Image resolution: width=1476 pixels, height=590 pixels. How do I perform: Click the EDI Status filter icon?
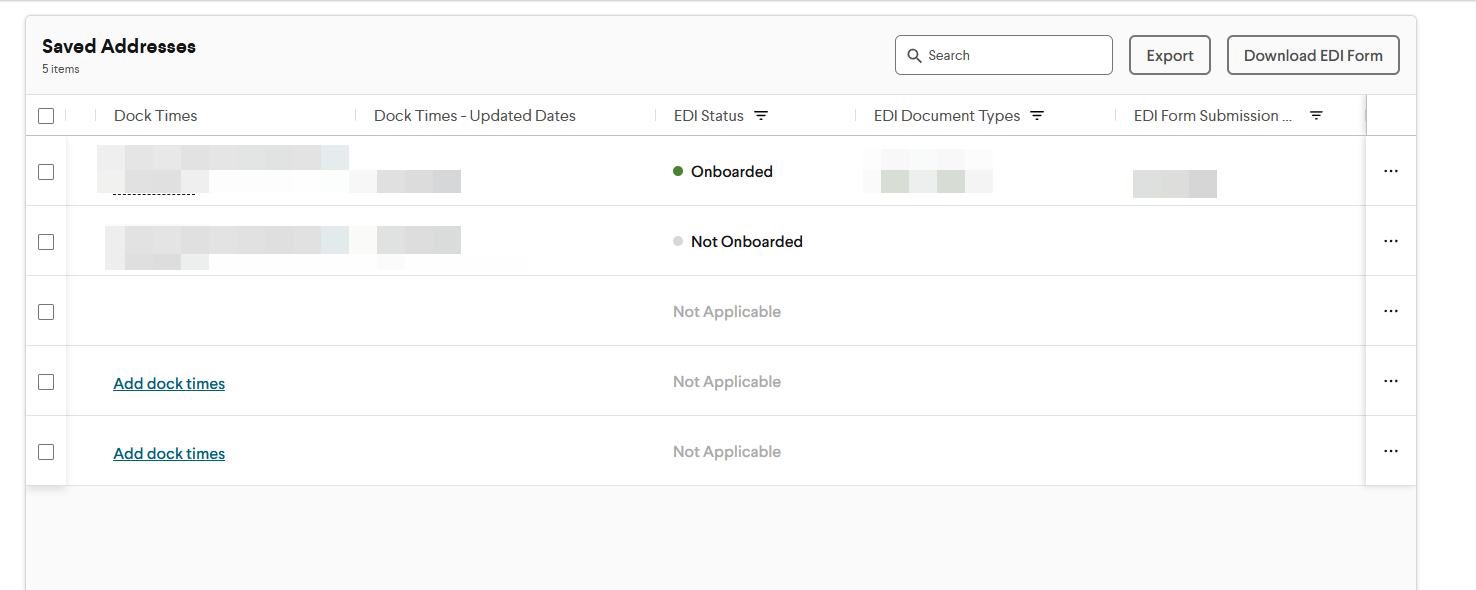pyautogui.click(x=761, y=116)
